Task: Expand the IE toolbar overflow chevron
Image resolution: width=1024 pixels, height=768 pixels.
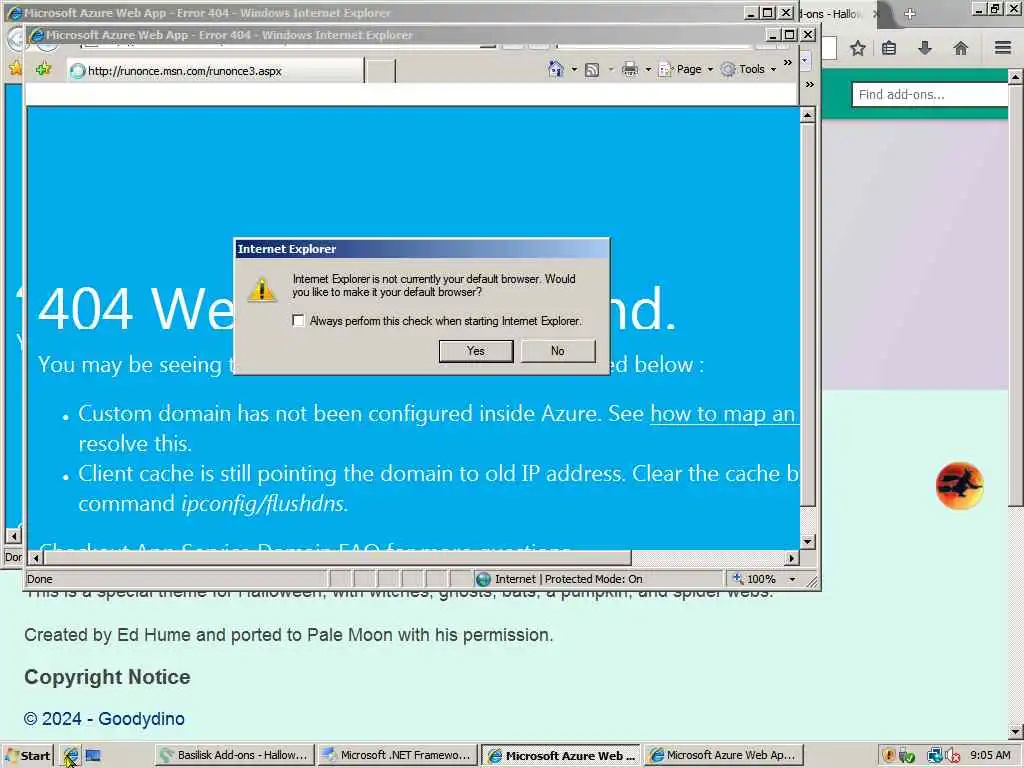Action: [788, 63]
